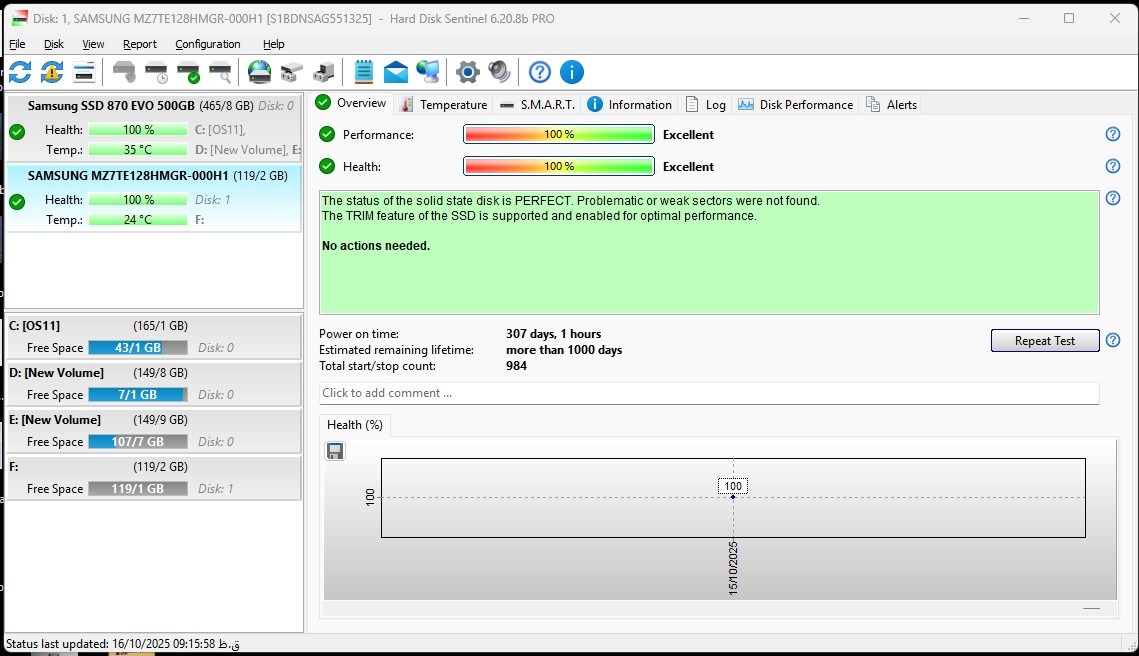Image resolution: width=1139 pixels, height=656 pixels.
Task: Click the 'Click to add comment' field
Action: [x=708, y=393]
